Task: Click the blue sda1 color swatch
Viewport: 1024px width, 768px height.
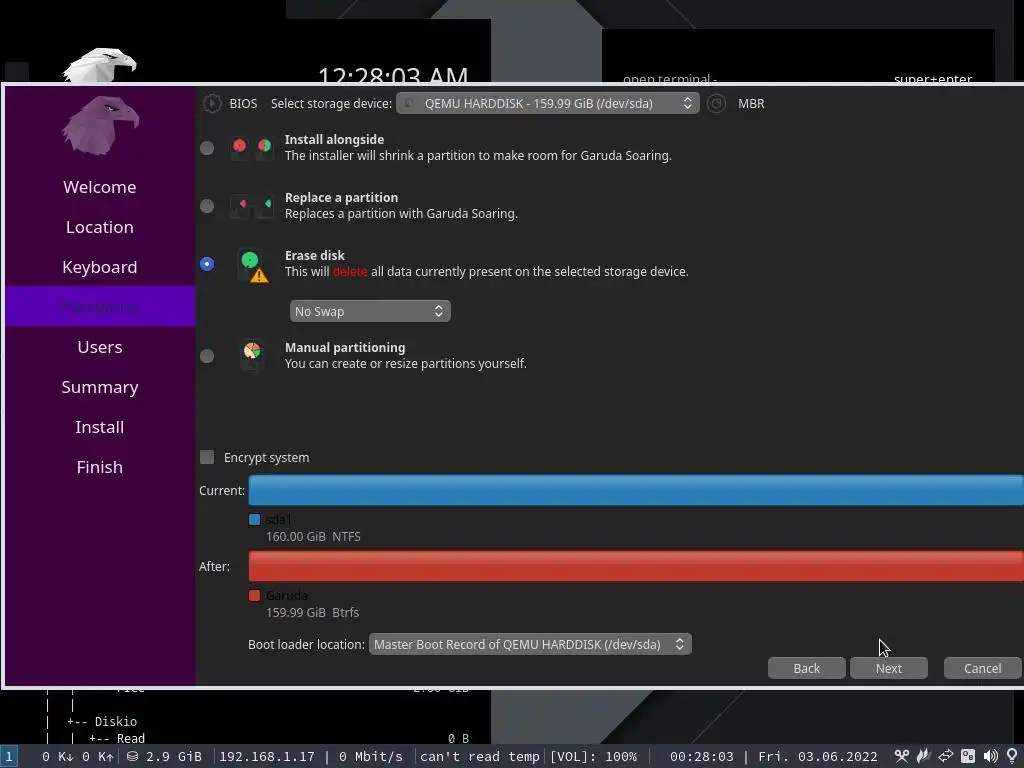Action: (255, 519)
